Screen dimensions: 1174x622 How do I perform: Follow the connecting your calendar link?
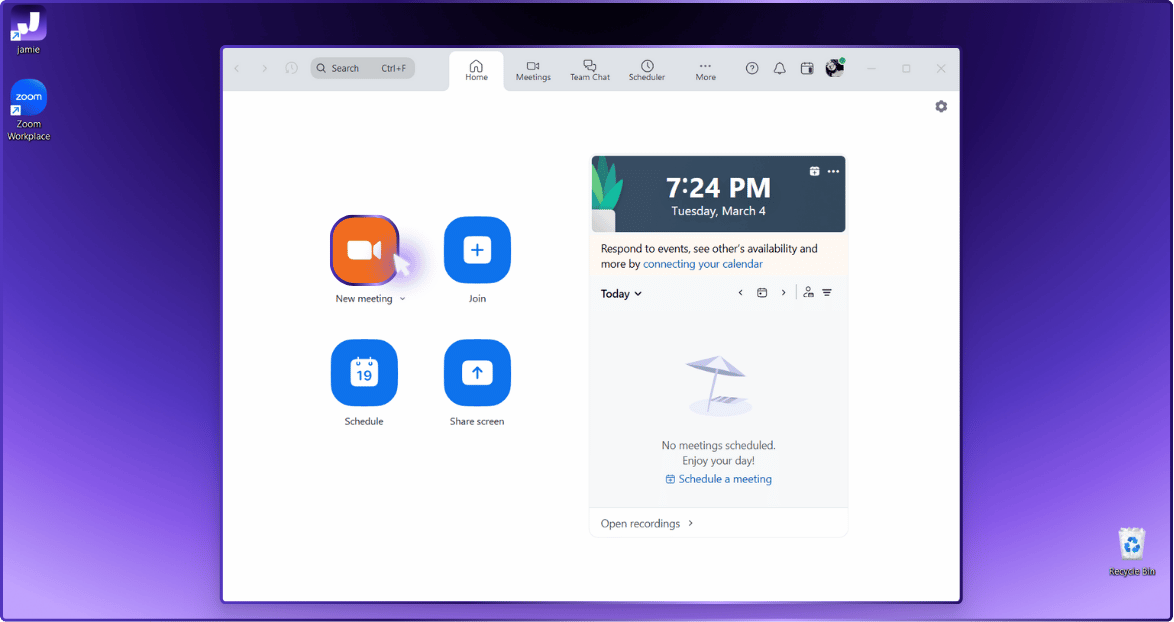click(703, 264)
